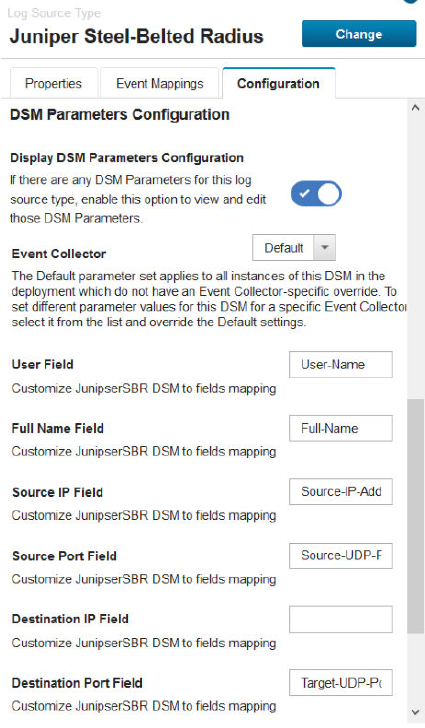The width and height of the screenshot is (425, 728).
Task: Click the User Field input box
Action: coord(340,364)
